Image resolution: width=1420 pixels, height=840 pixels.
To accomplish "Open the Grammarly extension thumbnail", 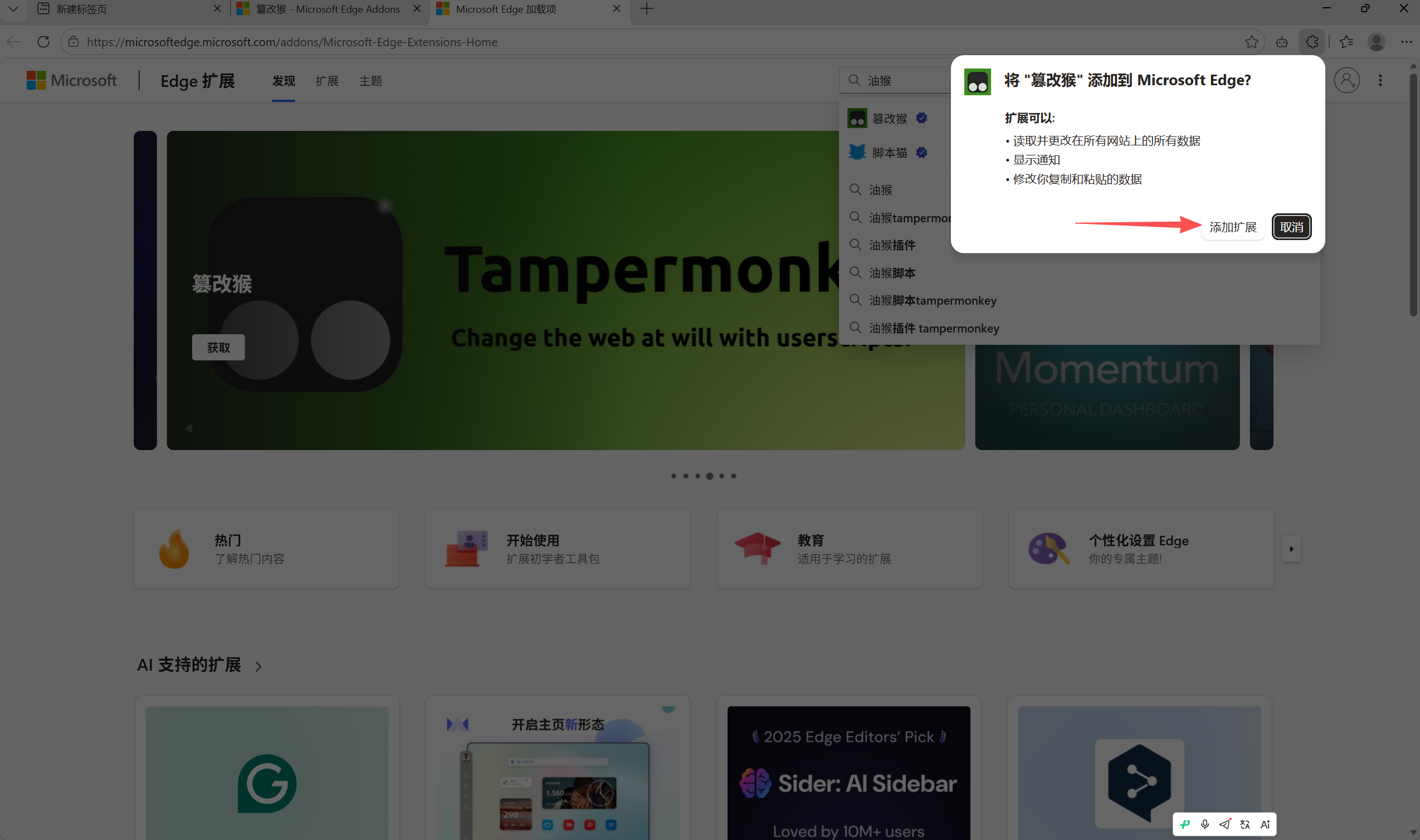I will (x=267, y=773).
